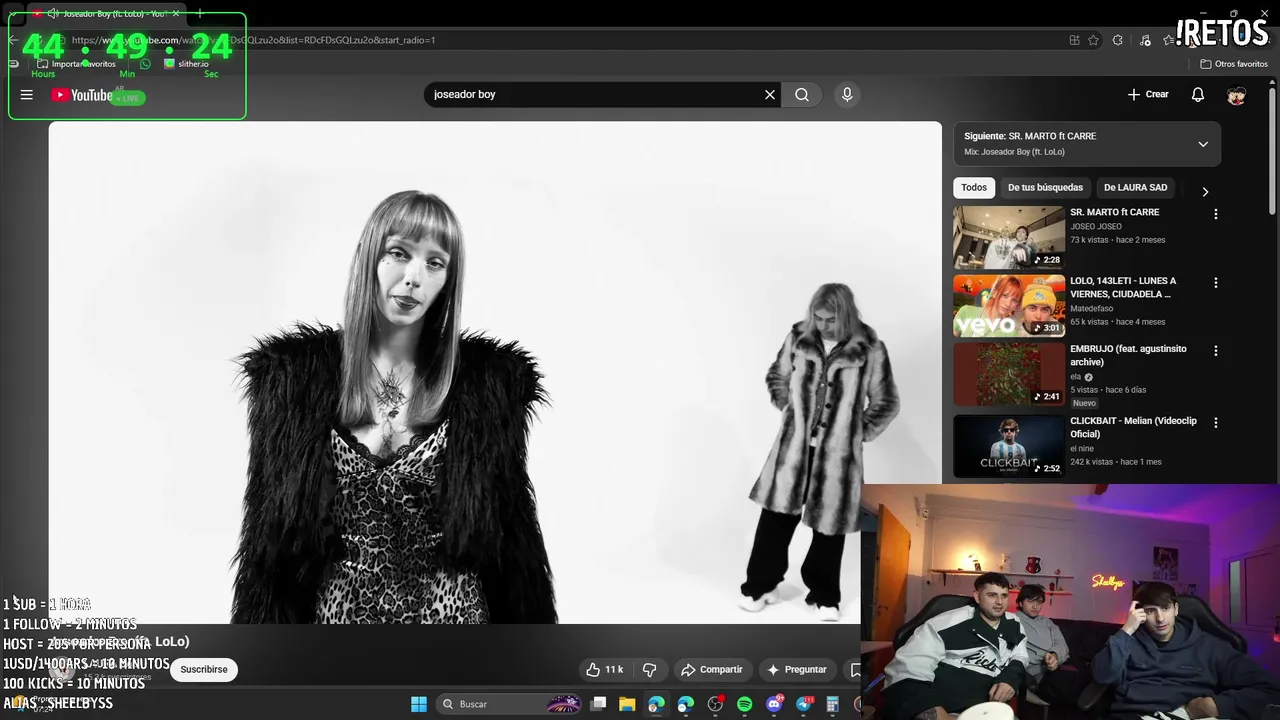Open options for SR. MARTO ft CARRE
Viewport: 1280px width, 720px height.
[1216, 214]
